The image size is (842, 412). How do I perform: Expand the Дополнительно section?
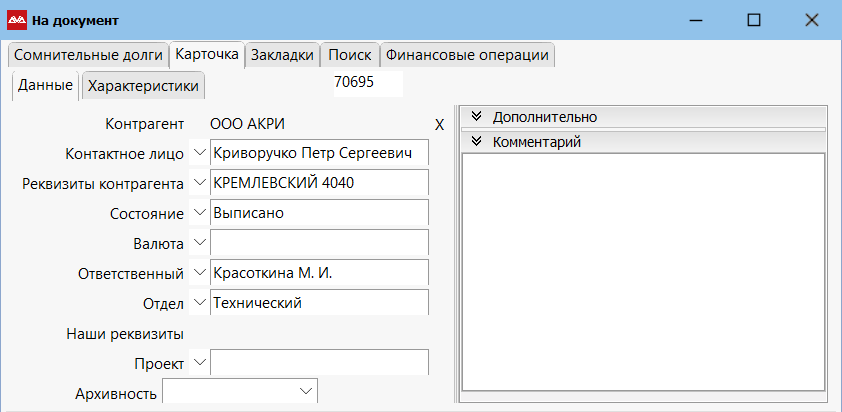pyautogui.click(x=477, y=117)
